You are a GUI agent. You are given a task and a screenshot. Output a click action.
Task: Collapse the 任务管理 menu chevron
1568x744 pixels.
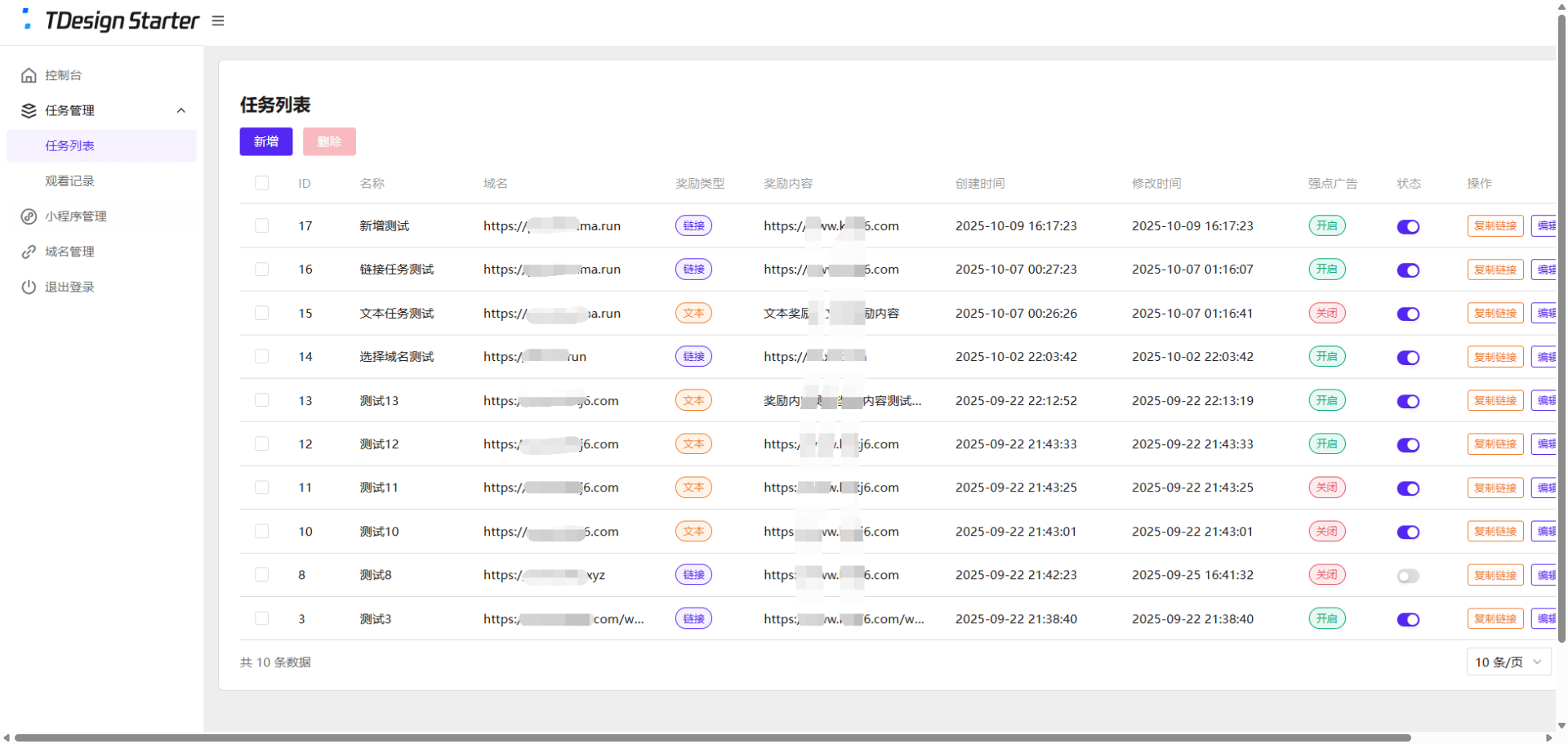coord(181,110)
